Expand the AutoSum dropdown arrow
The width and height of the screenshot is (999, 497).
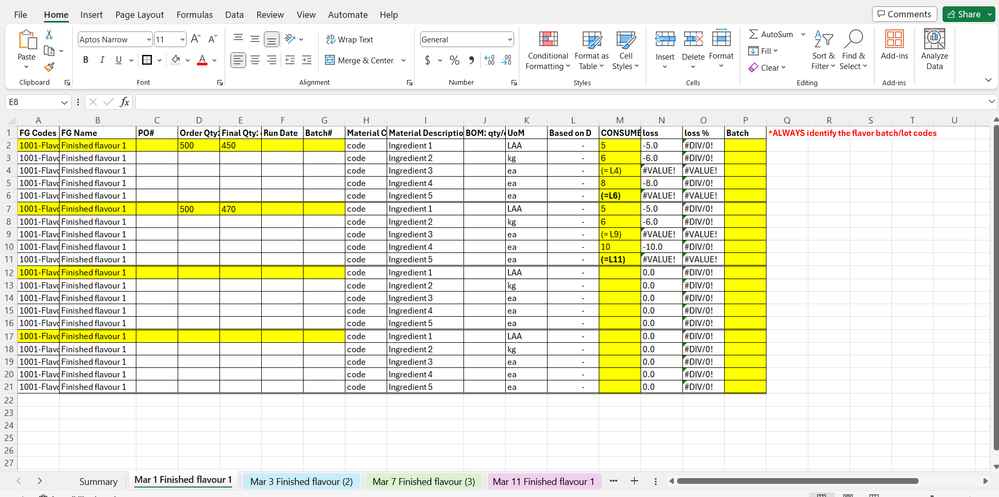803,34
